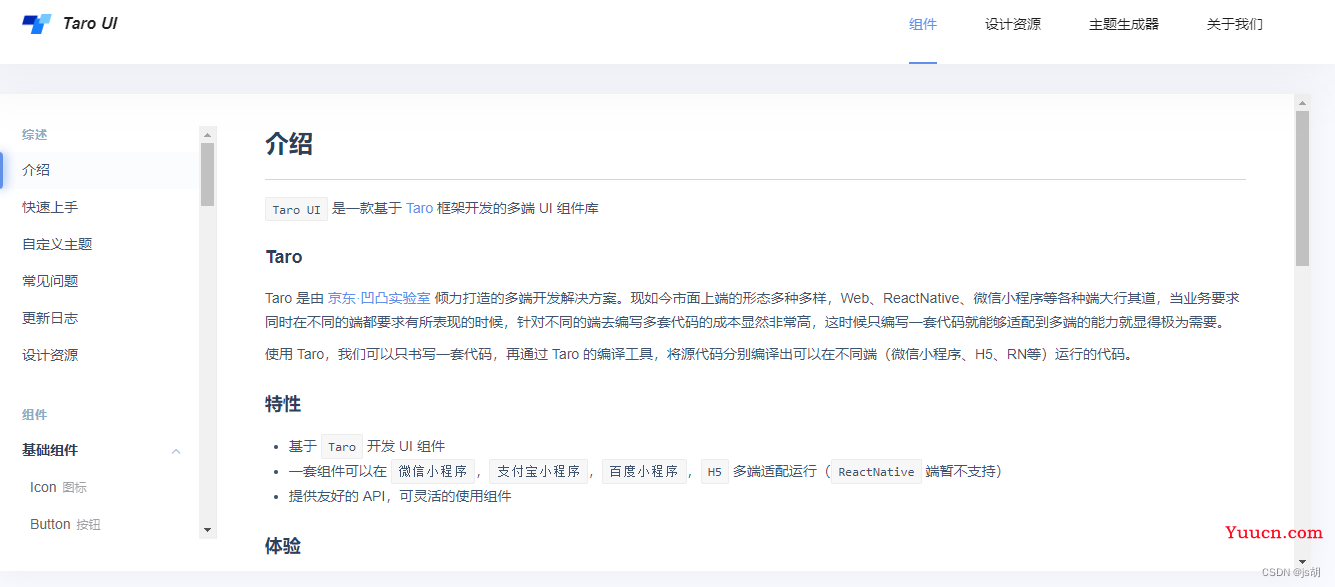This screenshot has height=587, width=1335.
Task: Click the main page scrollbar thumb
Action: pyautogui.click(x=1302, y=188)
